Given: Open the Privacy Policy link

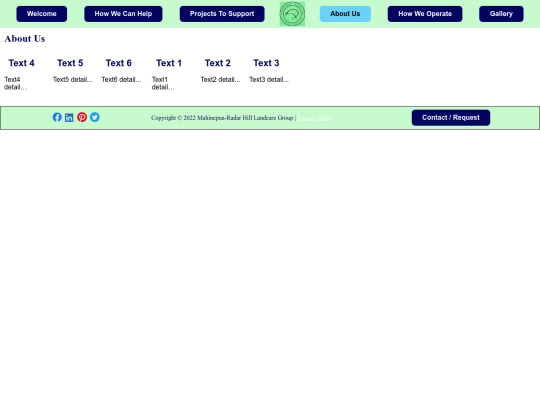Looking at the screenshot, I should tap(315, 118).
